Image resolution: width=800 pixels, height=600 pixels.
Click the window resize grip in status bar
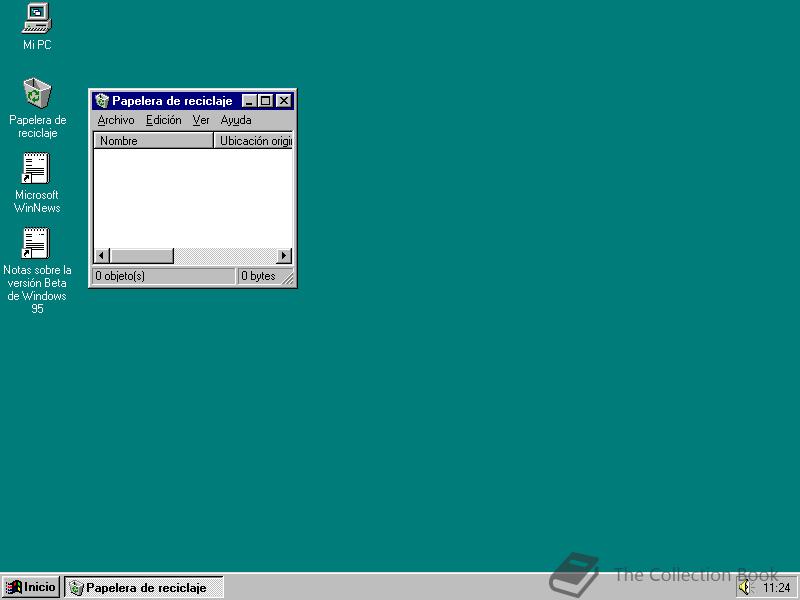click(288, 278)
